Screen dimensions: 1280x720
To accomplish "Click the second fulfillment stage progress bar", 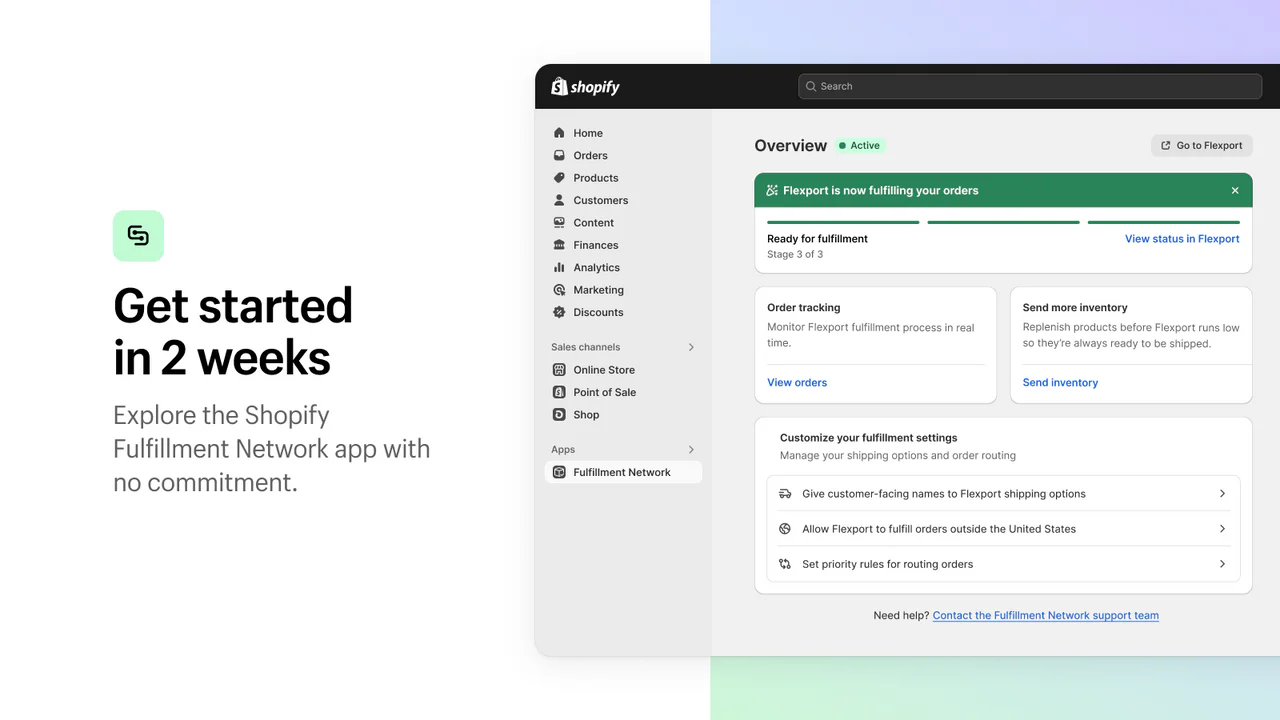I will [1003, 222].
